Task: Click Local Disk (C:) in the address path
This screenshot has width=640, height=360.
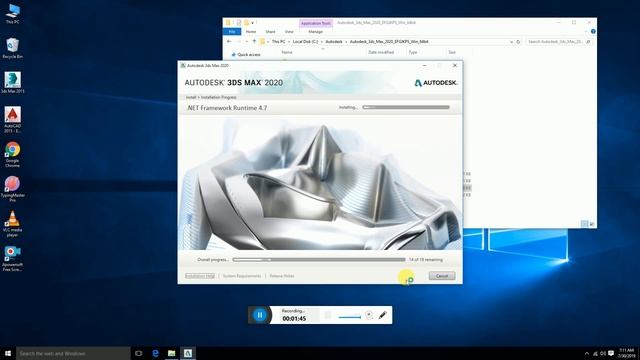Action: pos(305,42)
